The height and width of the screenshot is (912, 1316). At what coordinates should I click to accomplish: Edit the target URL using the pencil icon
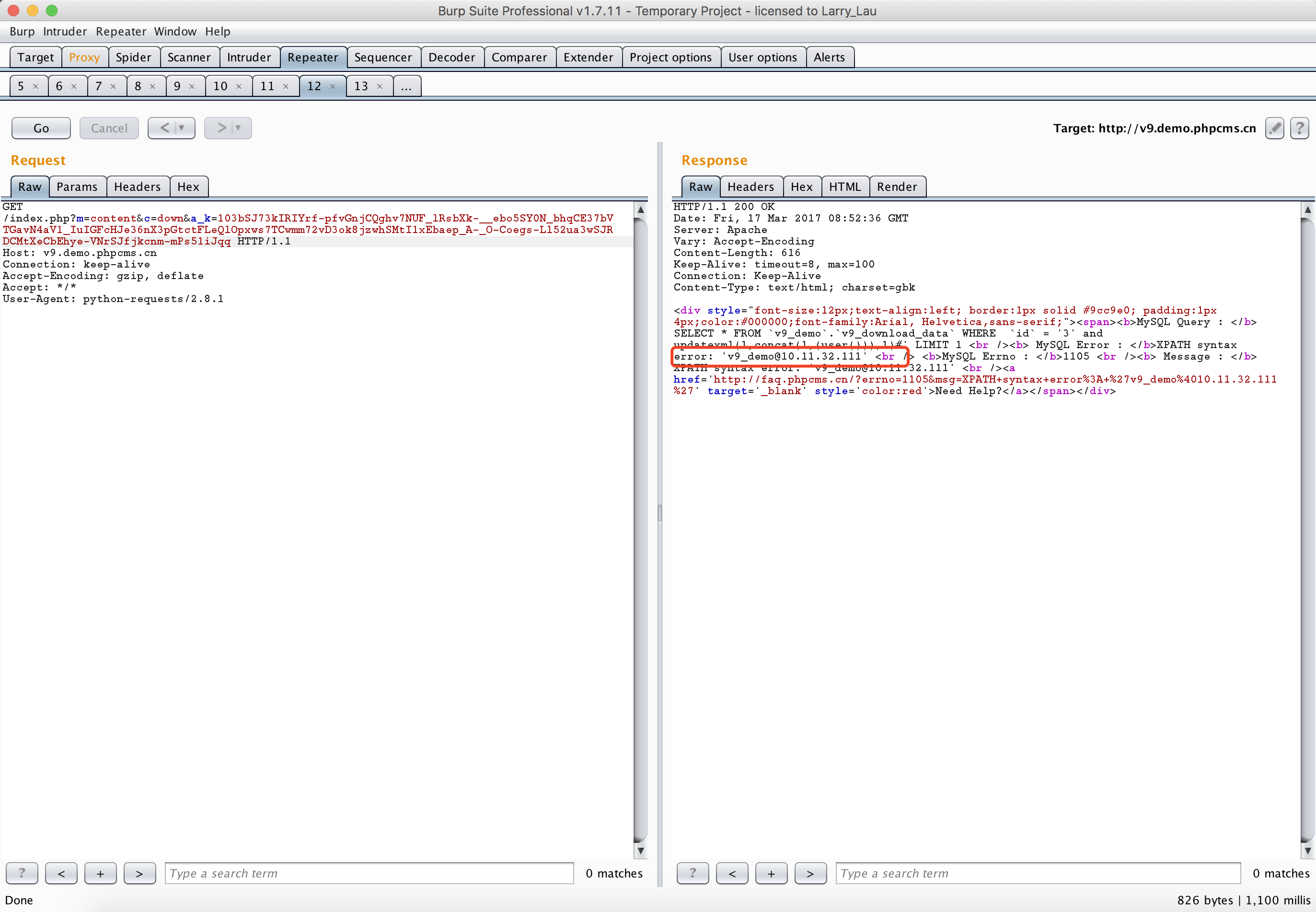1275,128
